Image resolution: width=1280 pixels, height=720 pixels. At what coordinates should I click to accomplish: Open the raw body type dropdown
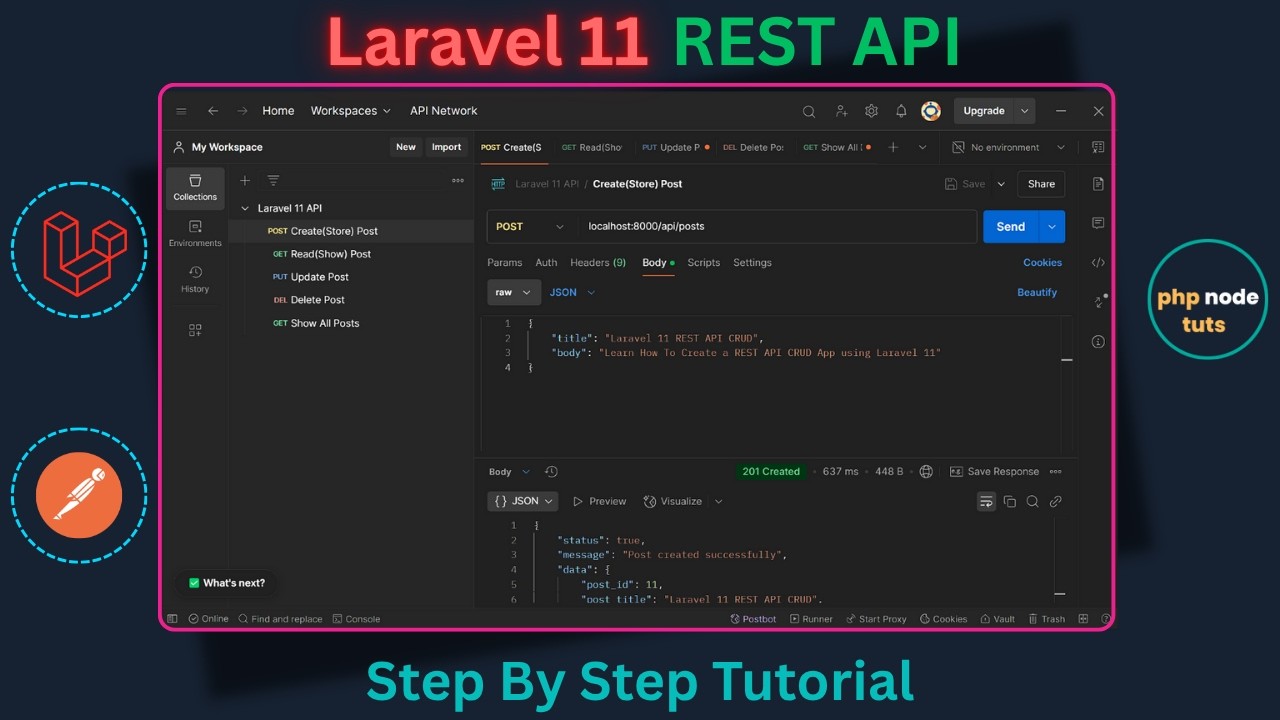coord(514,293)
